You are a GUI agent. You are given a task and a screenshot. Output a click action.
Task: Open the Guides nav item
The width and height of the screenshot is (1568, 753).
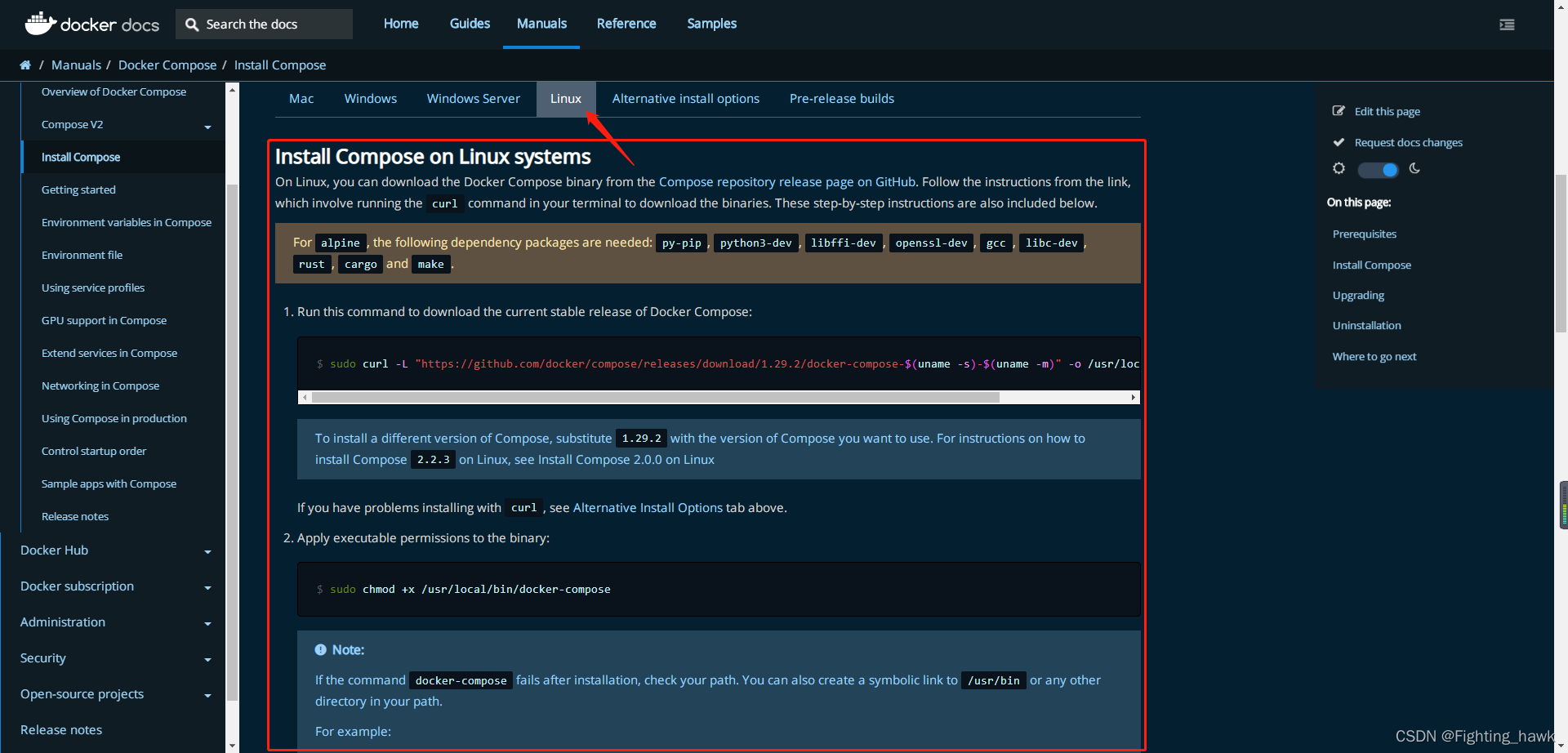[x=470, y=24]
